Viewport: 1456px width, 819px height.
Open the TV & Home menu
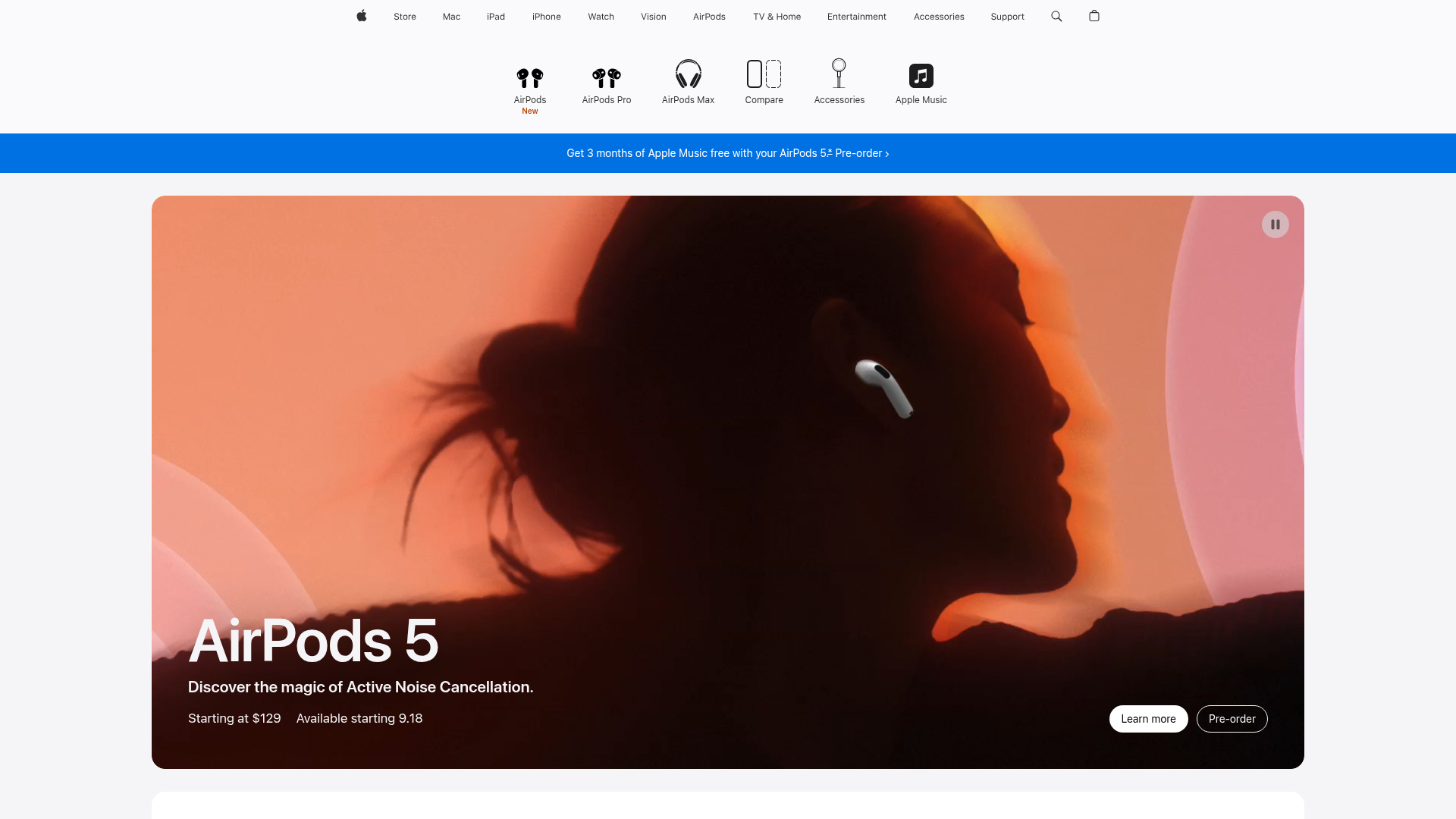click(777, 17)
